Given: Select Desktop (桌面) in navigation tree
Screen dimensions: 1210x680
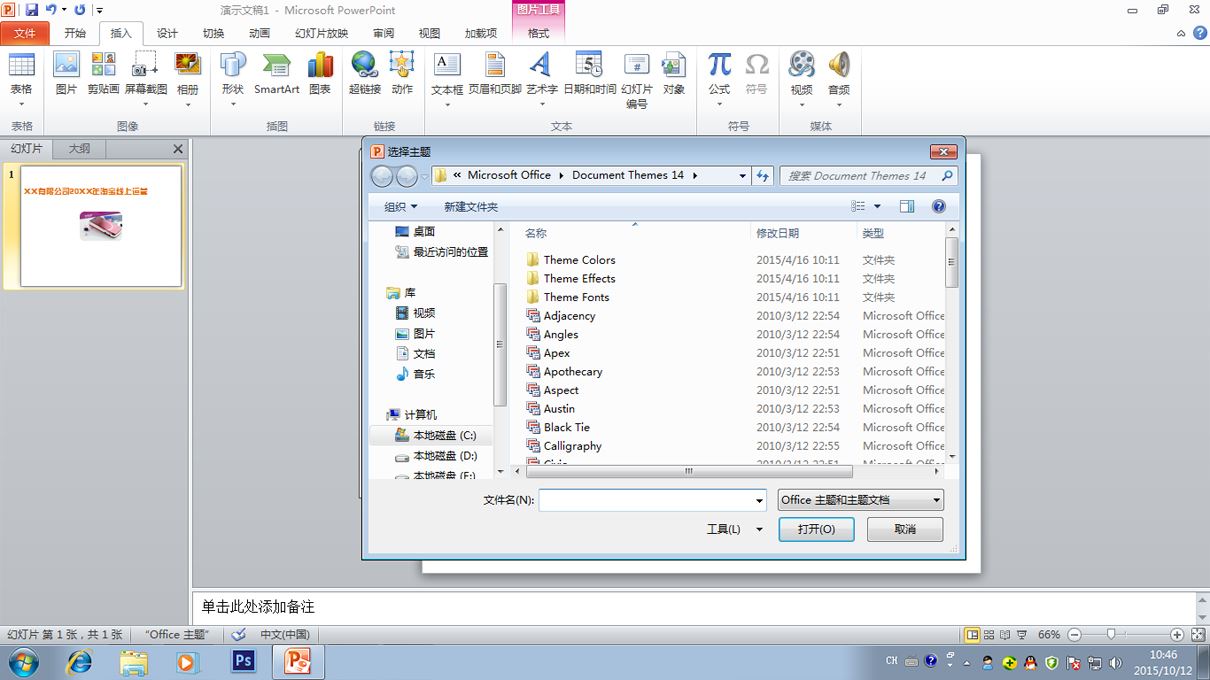Looking at the screenshot, I should pyautogui.click(x=415, y=232).
